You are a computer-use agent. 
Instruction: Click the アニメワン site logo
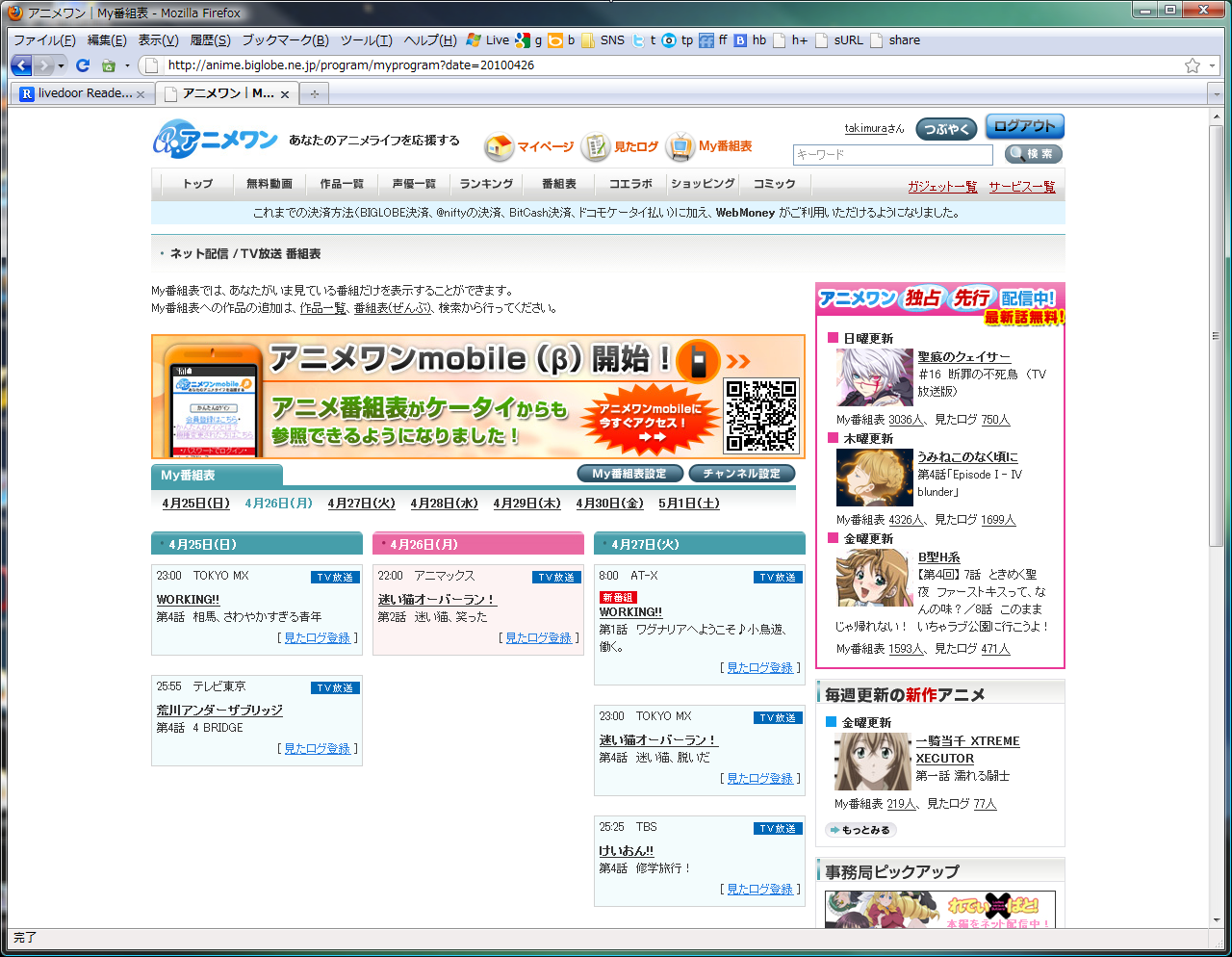pos(215,140)
